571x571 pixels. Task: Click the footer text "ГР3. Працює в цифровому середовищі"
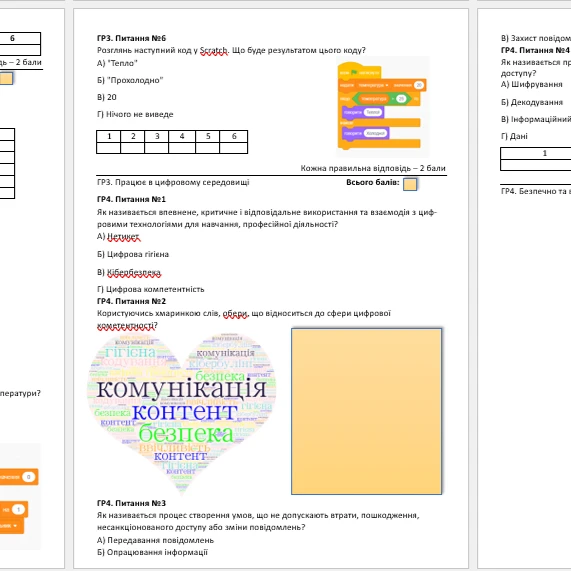pos(173,182)
